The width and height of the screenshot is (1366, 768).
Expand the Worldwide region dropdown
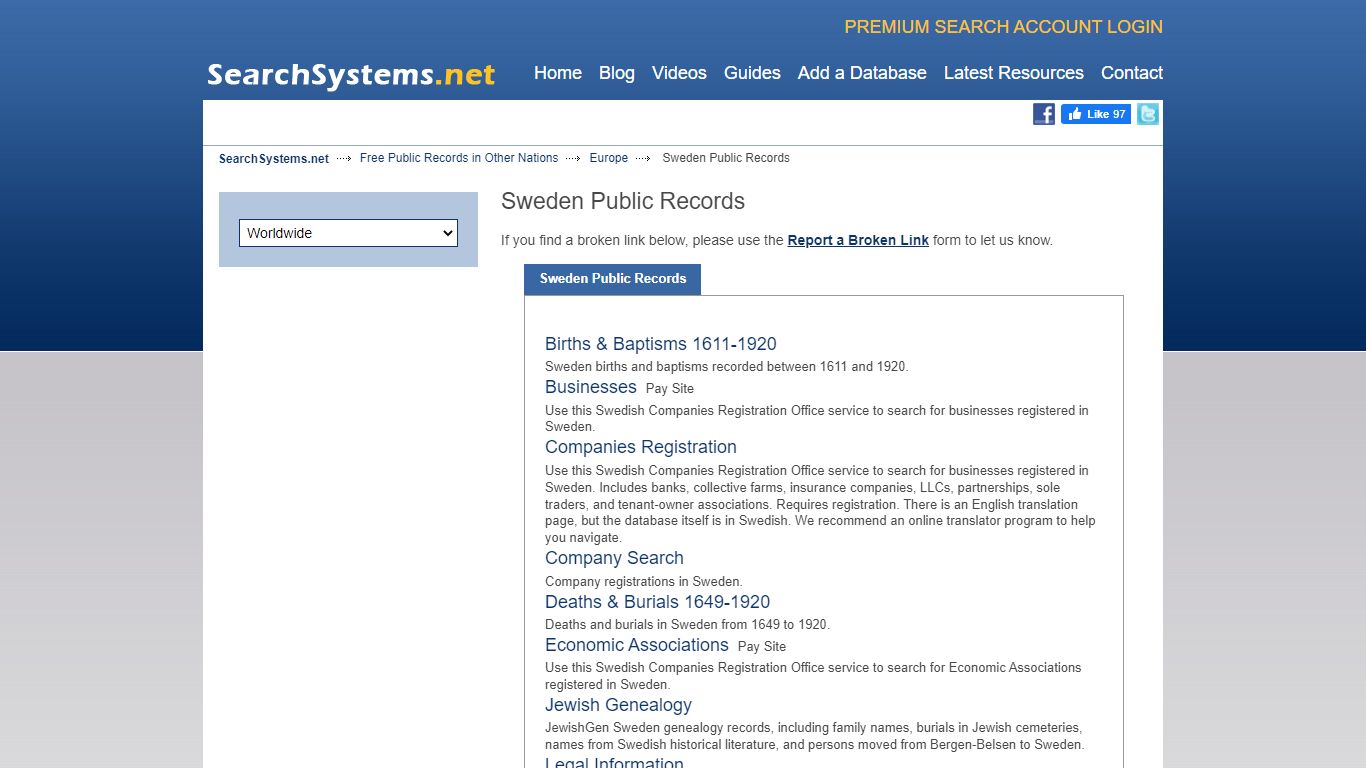[x=348, y=233]
